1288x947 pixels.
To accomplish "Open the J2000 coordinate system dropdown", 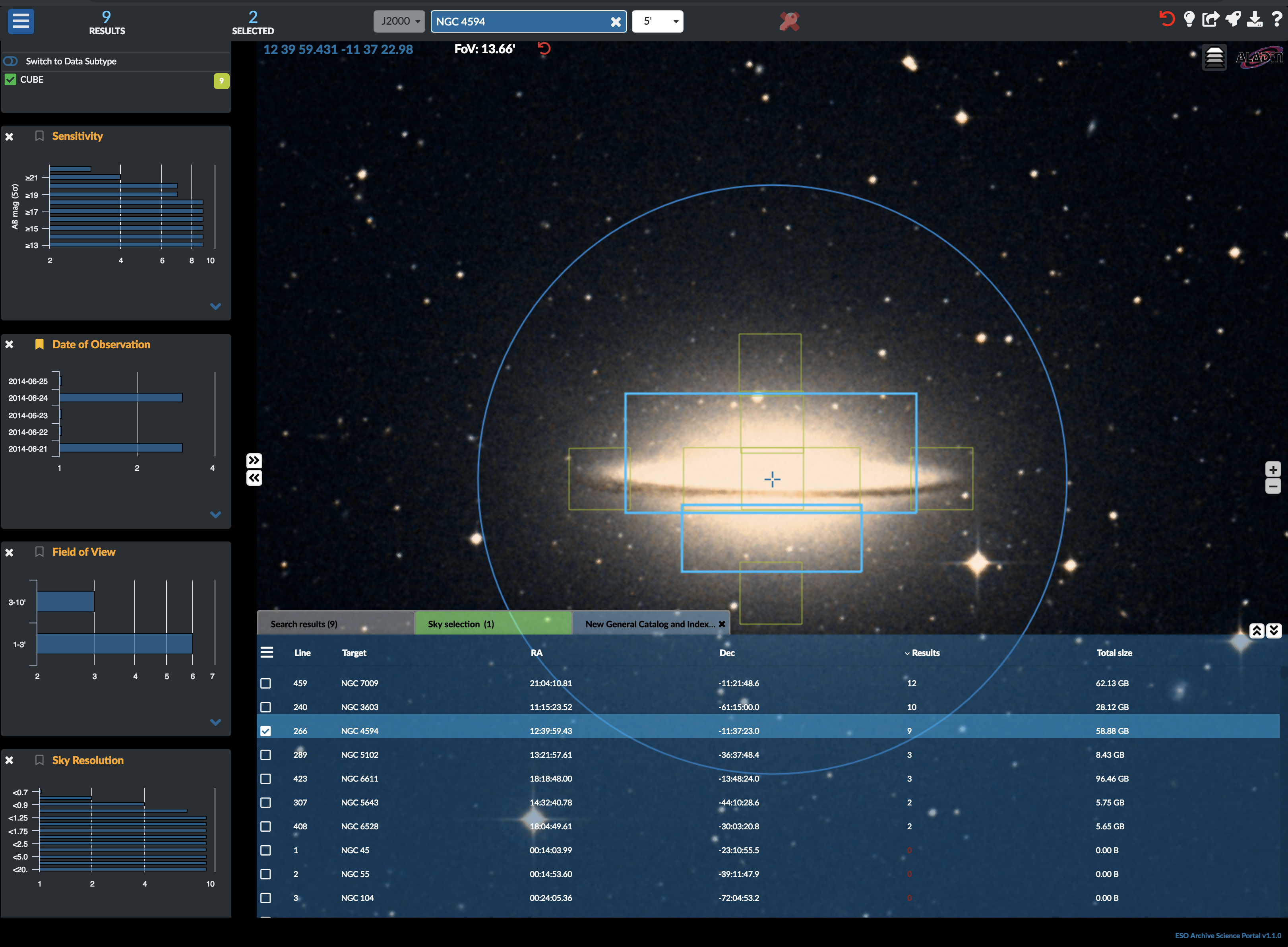I will tap(399, 21).
